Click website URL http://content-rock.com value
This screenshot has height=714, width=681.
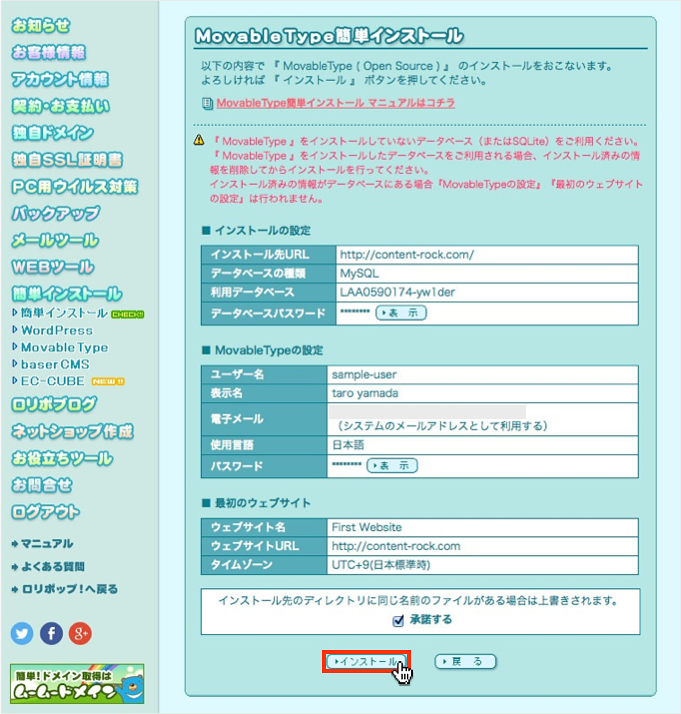[396, 546]
